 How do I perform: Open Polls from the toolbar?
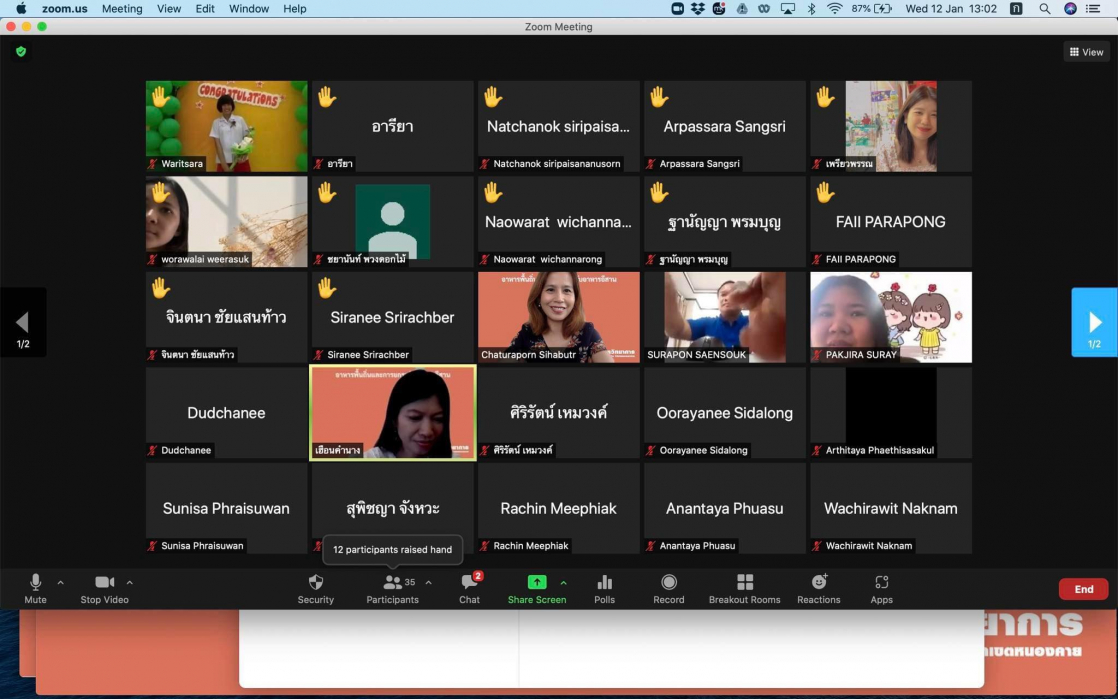tap(604, 583)
